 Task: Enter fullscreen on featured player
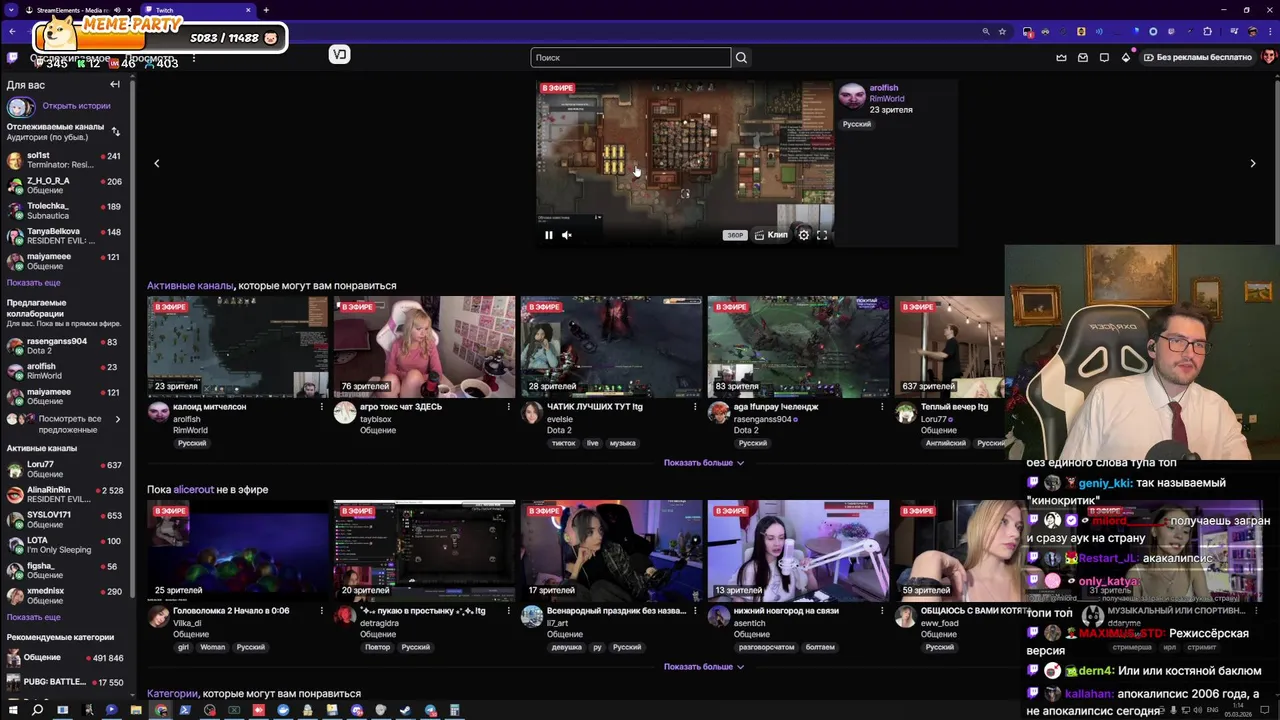pyautogui.click(x=822, y=235)
